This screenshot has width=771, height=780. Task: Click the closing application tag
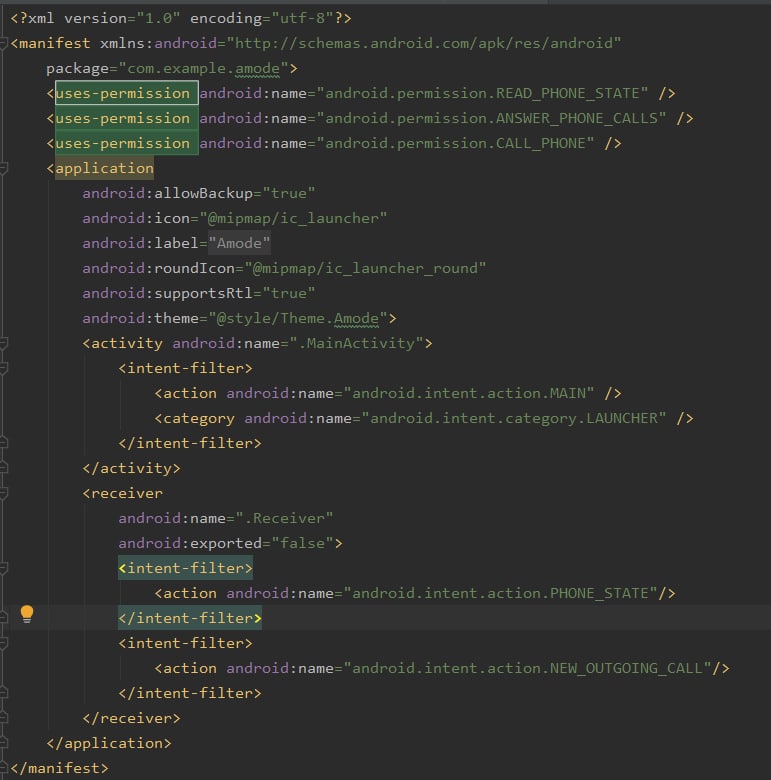(109, 743)
